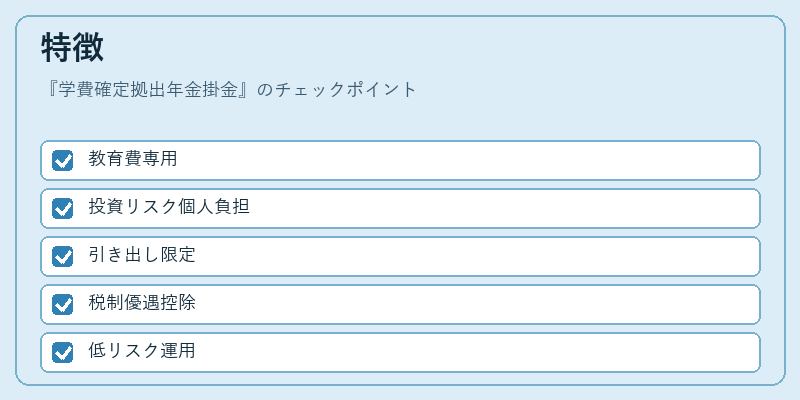
Task: Click the 税制優遇控除 label text
Action: click(142, 303)
